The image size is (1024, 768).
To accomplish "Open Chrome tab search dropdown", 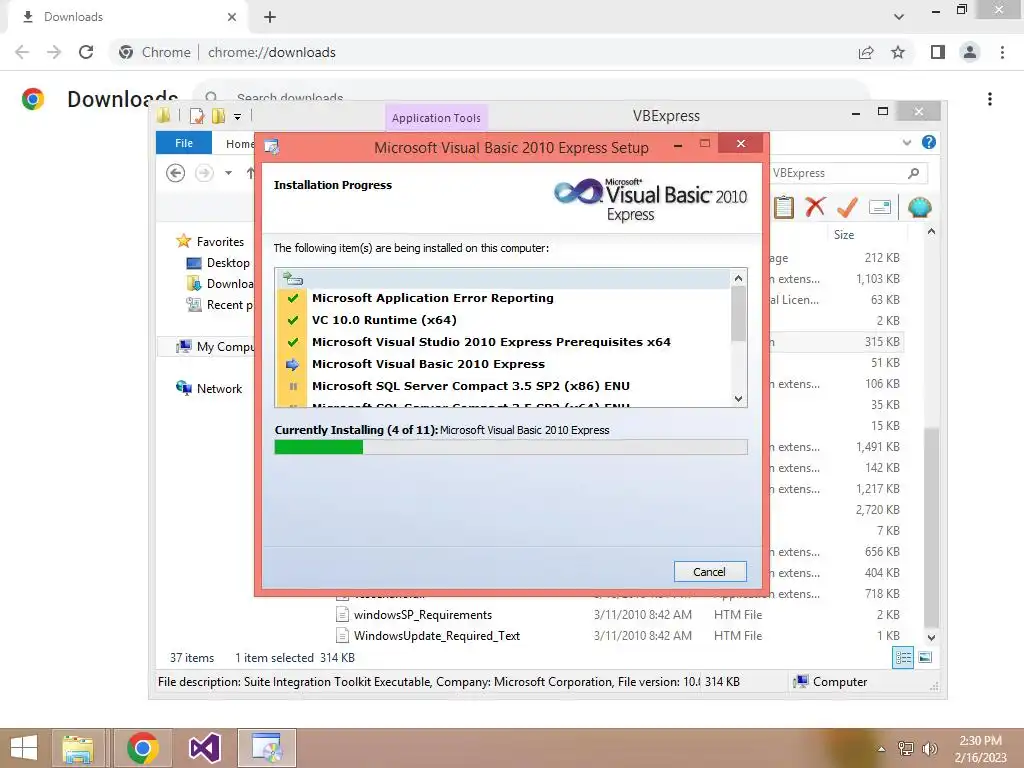I will click(x=899, y=17).
